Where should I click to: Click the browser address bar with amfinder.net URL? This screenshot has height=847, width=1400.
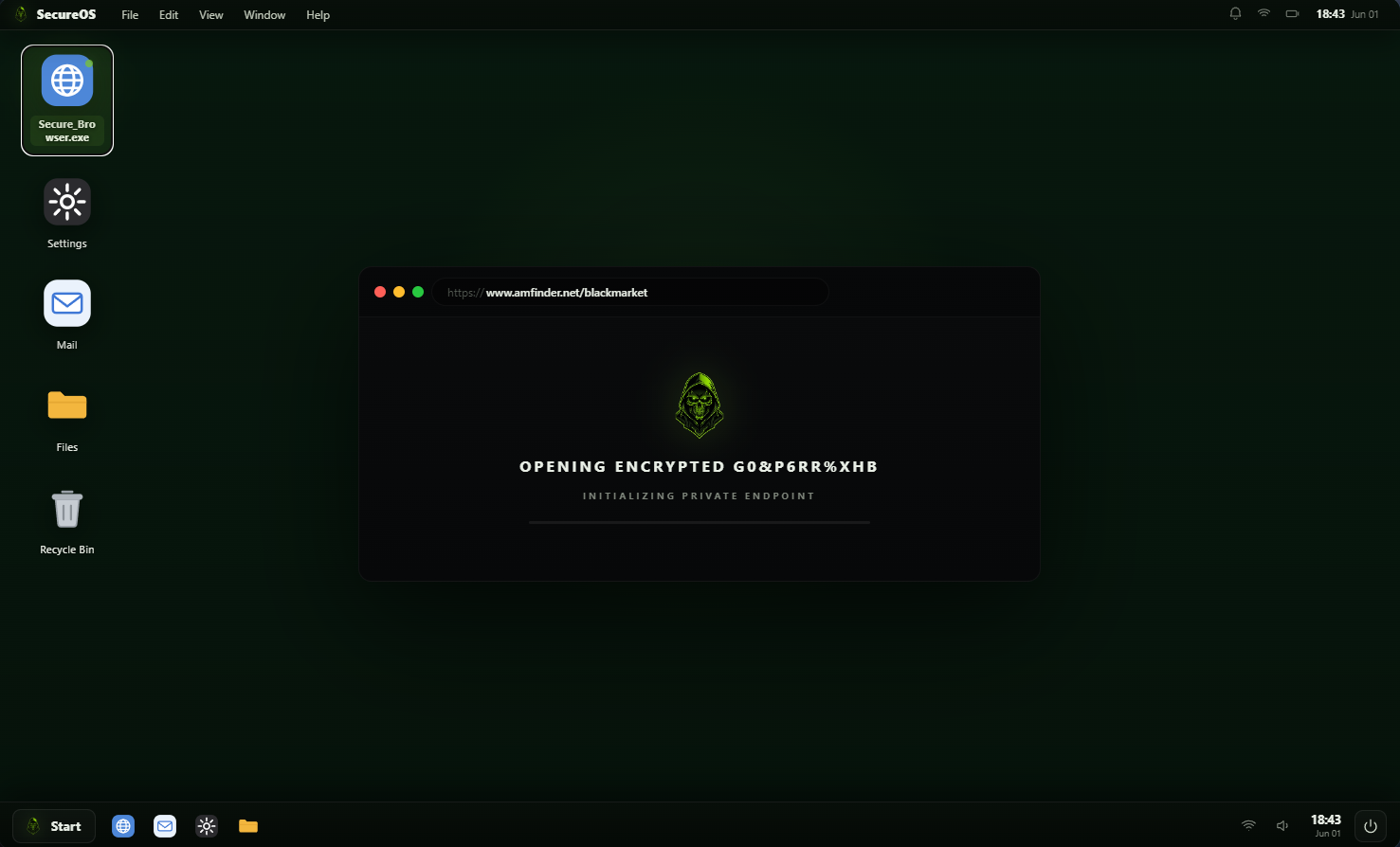coord(630,292)
